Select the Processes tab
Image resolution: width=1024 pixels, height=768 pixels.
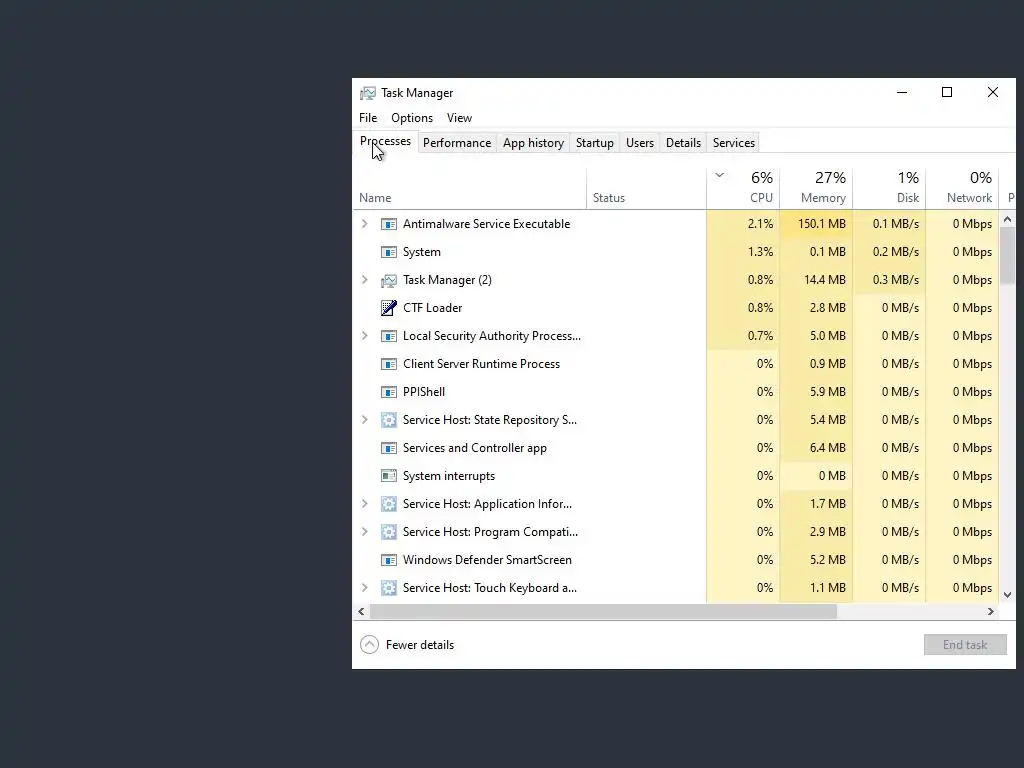[x=385, y=141]
